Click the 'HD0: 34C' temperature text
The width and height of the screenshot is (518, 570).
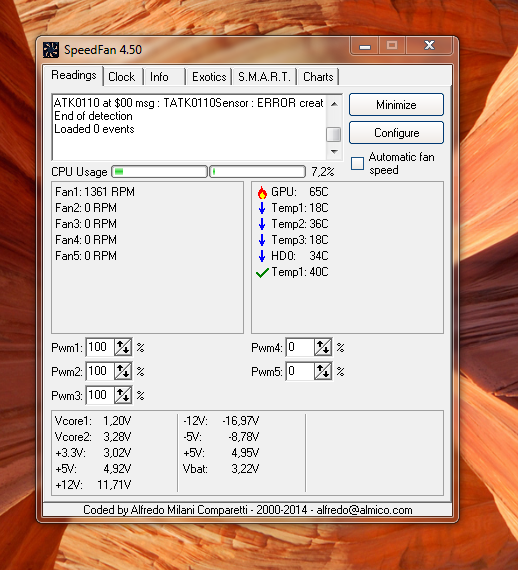(x=300, y=256)
